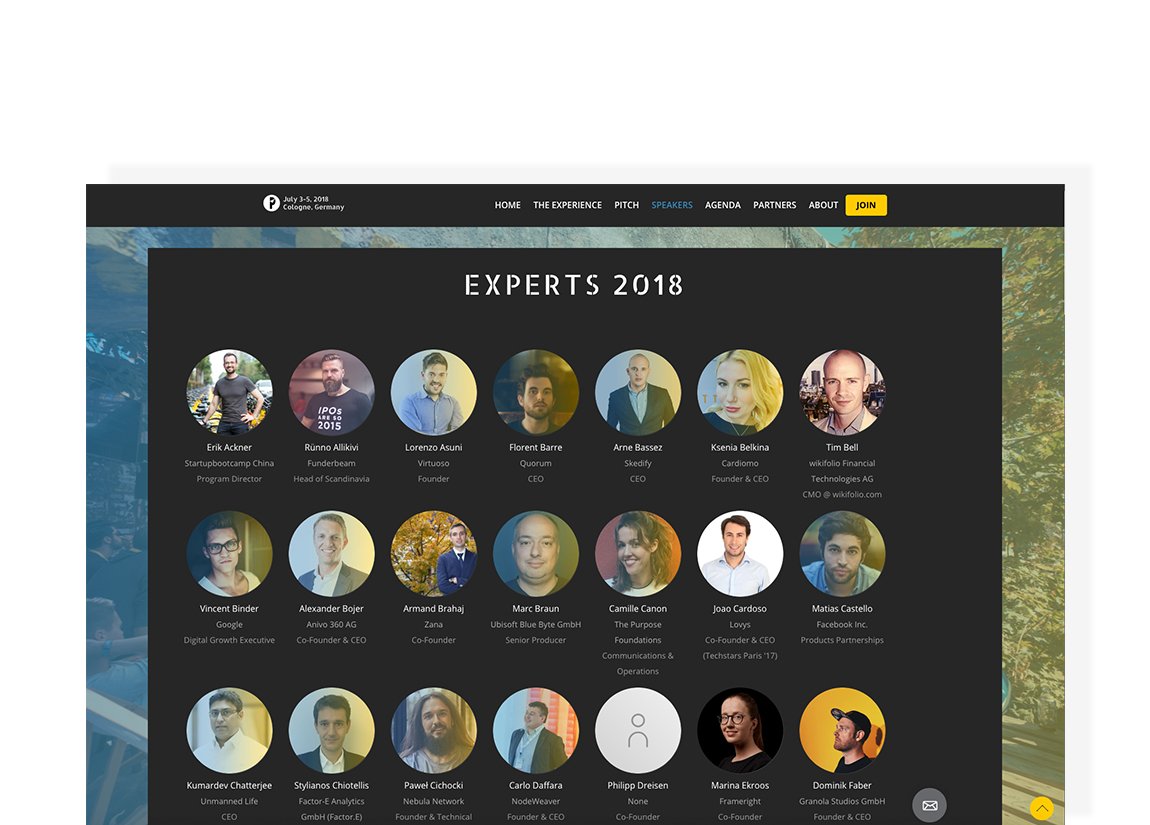The image size is (1150, 825).
Task: Select Ksenia Belkina's portrait
Action: [740, 392]
